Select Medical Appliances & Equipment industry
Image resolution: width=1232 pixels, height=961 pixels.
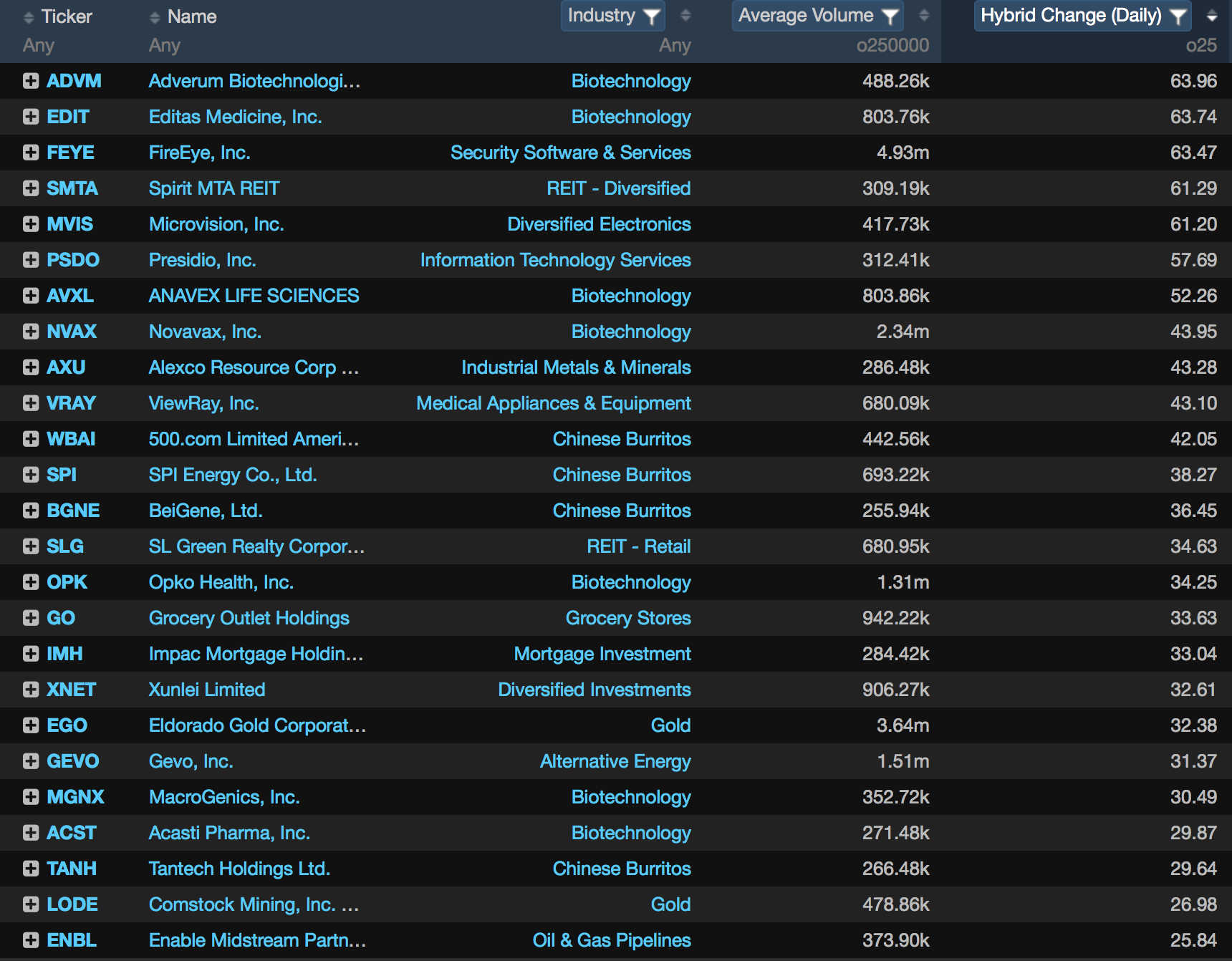click(x=554, y=403)
